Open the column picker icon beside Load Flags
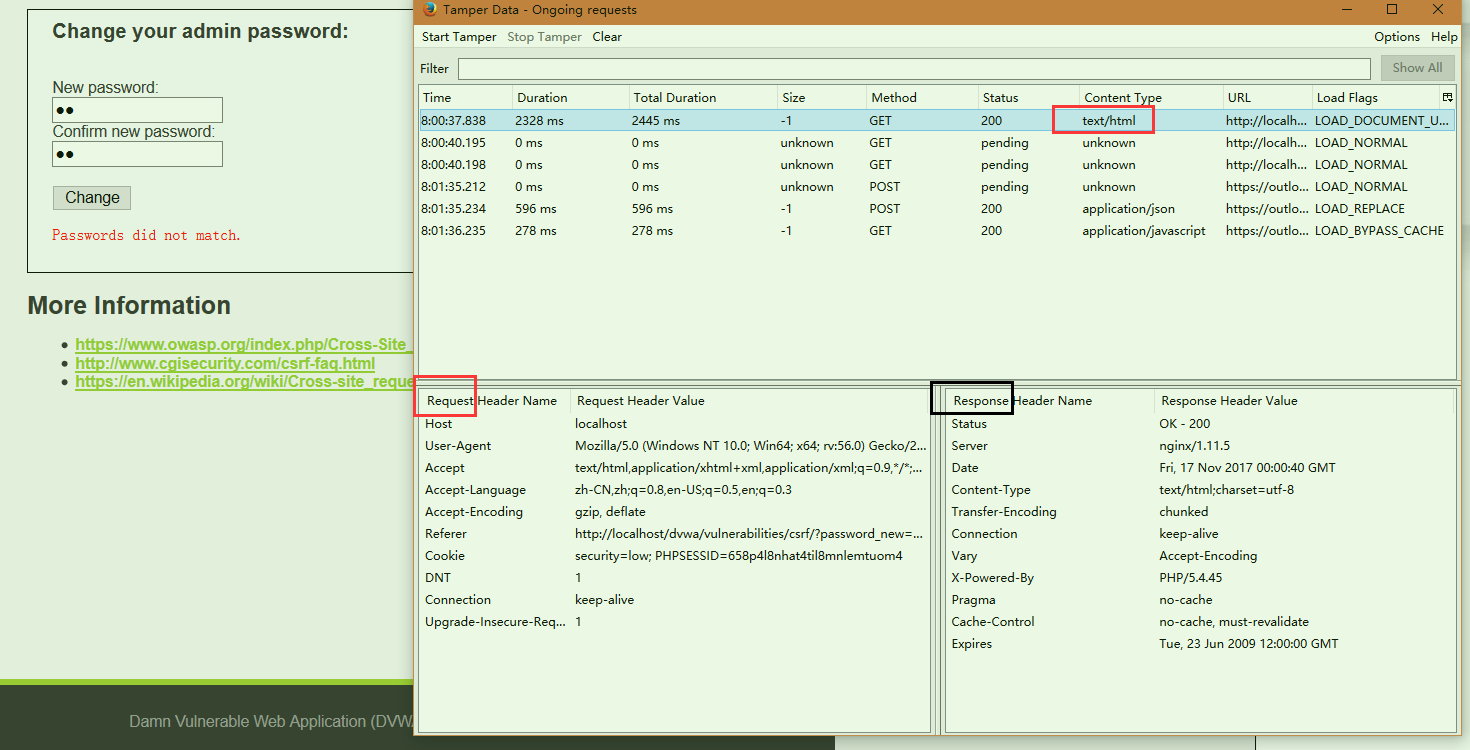The height and width of the screenshot is (750, 1470). click(1447, 97)
